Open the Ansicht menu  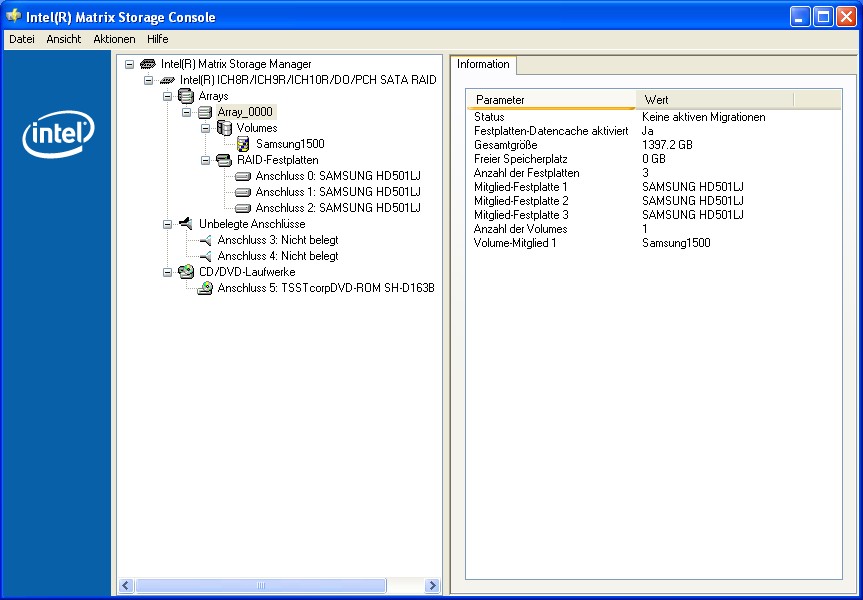click(x=64, y=39)
